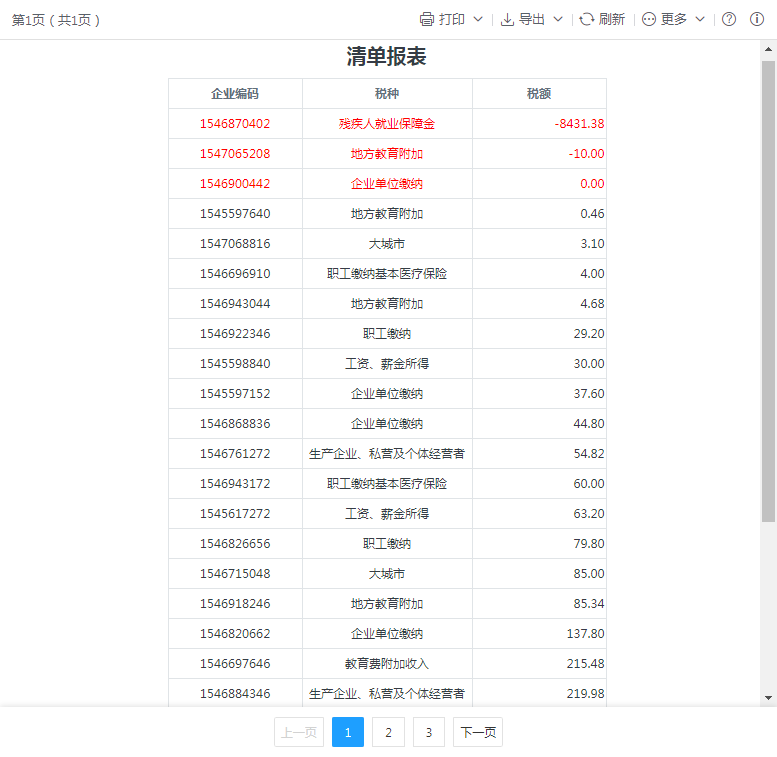This screenshot has width=777, height=757.
Task: Click the 税种 column header
Action: pyautogui.click(x=387, y=93)
